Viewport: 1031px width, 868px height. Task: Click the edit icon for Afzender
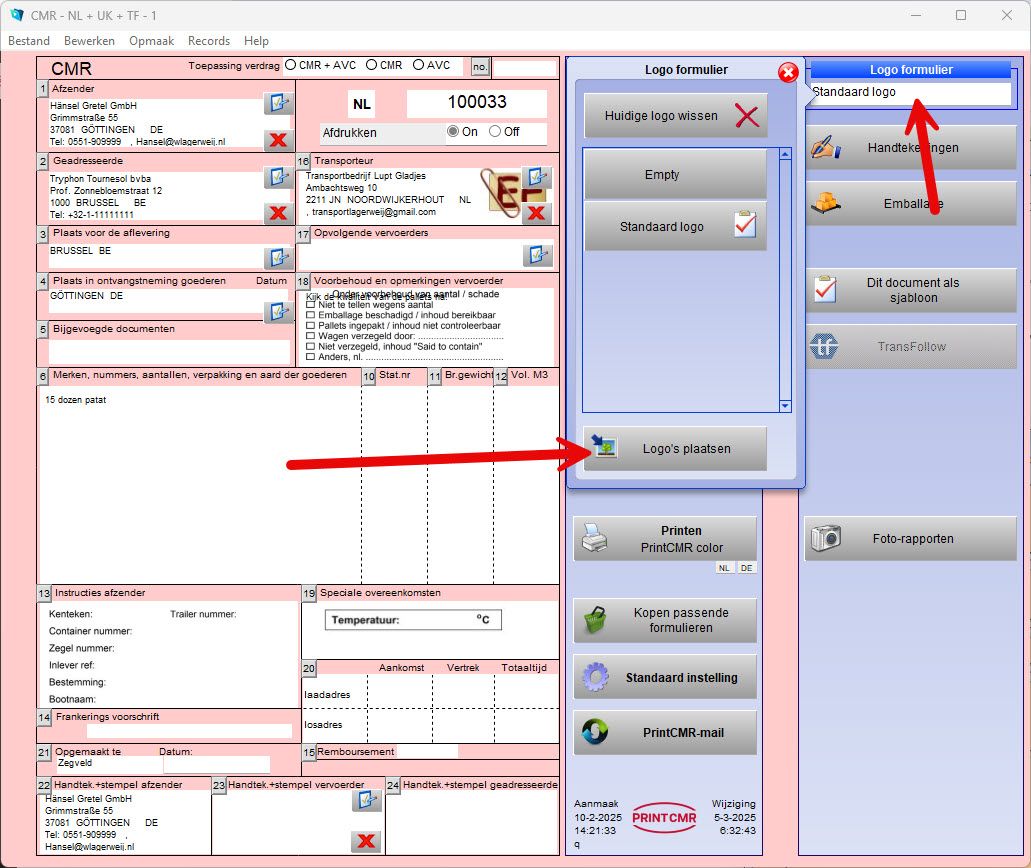277,103
